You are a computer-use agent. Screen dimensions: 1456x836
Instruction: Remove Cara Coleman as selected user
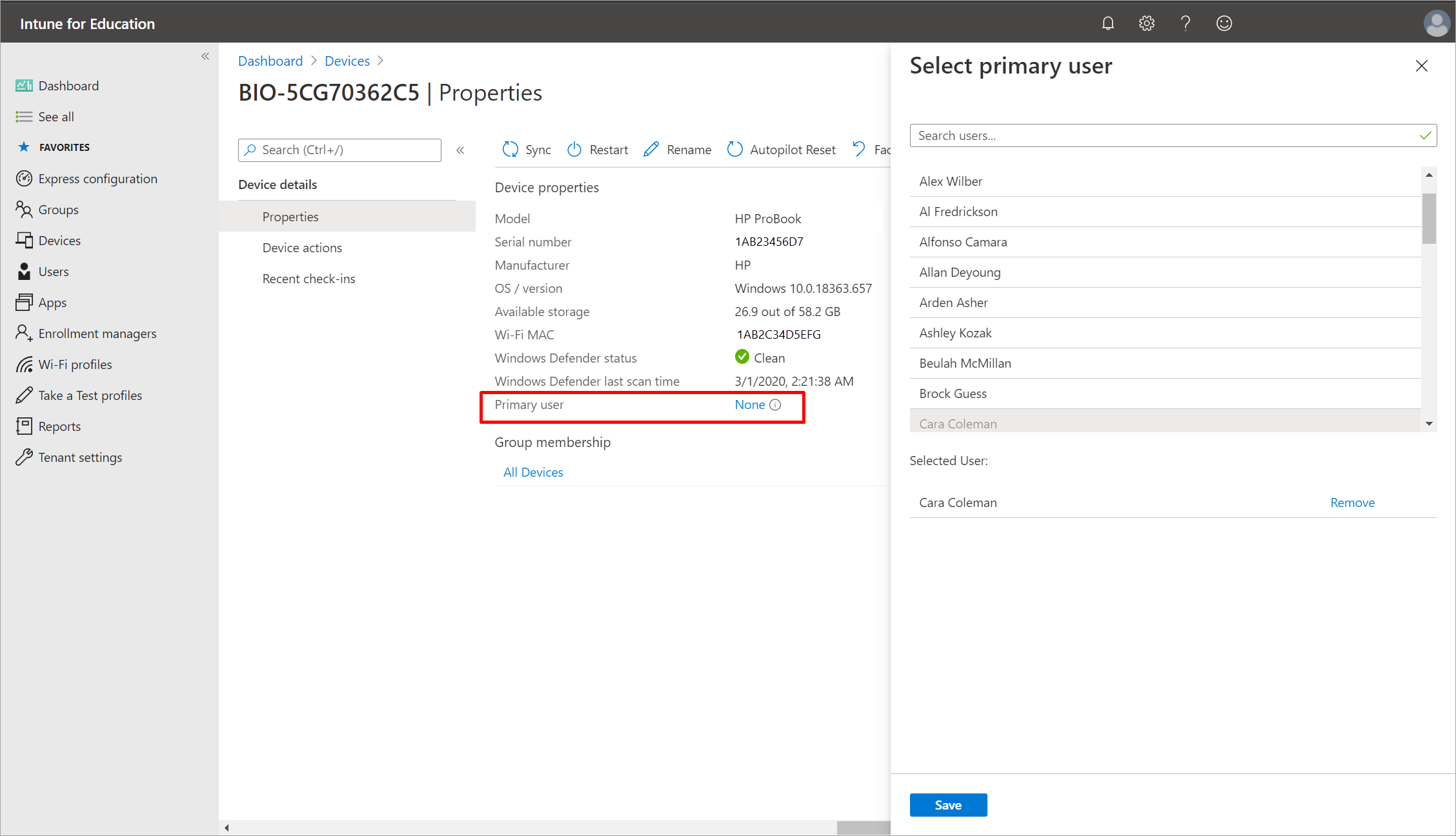1352,503
